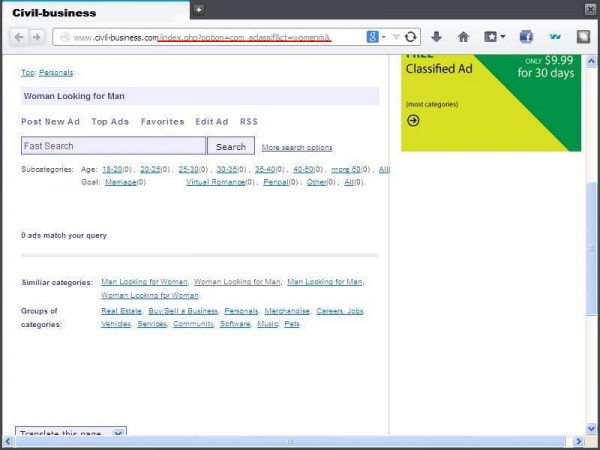Click the Search button
Image resolution: width=600 pixels, height=450 pixels.
click(x=231, y=146)
